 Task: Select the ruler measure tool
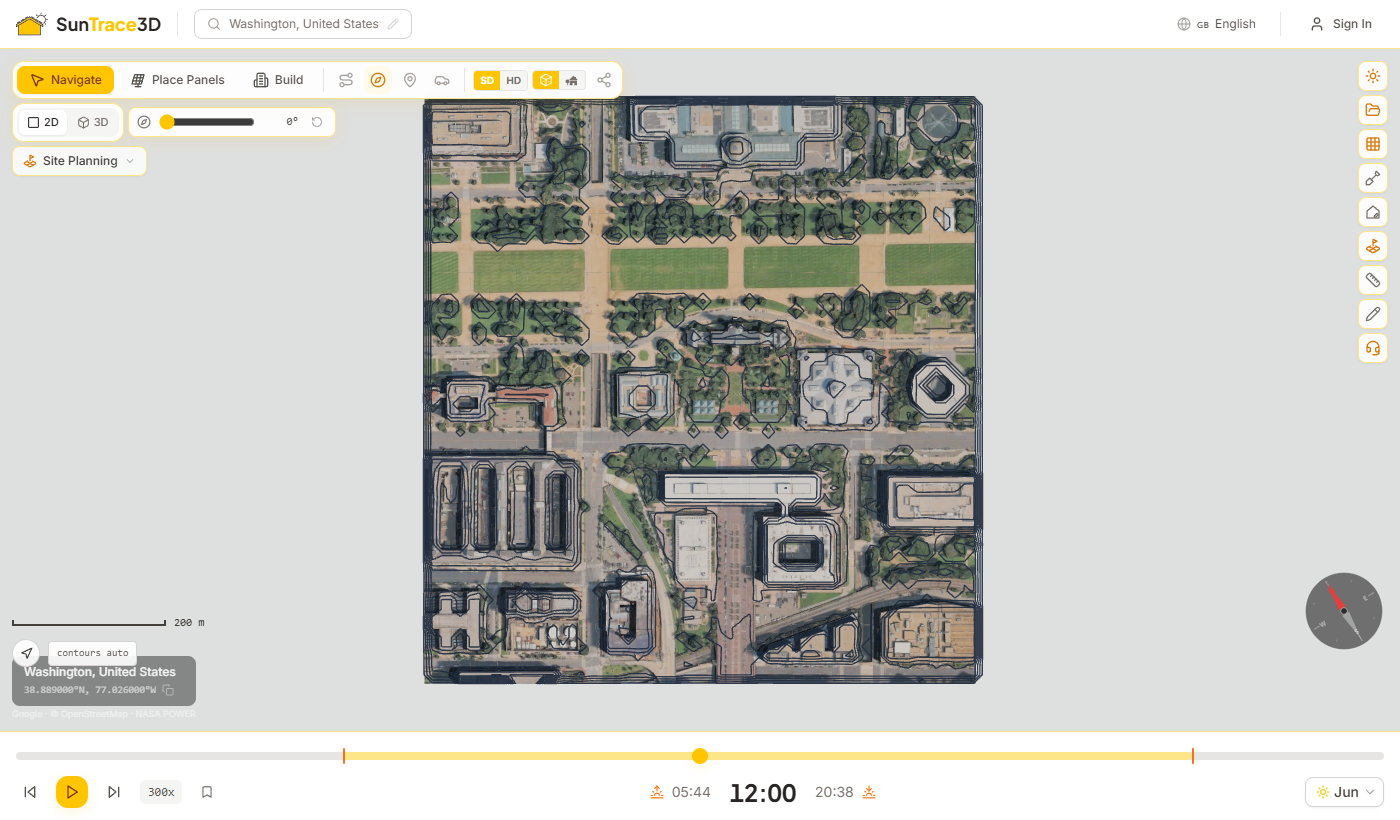pos(1373,280)
